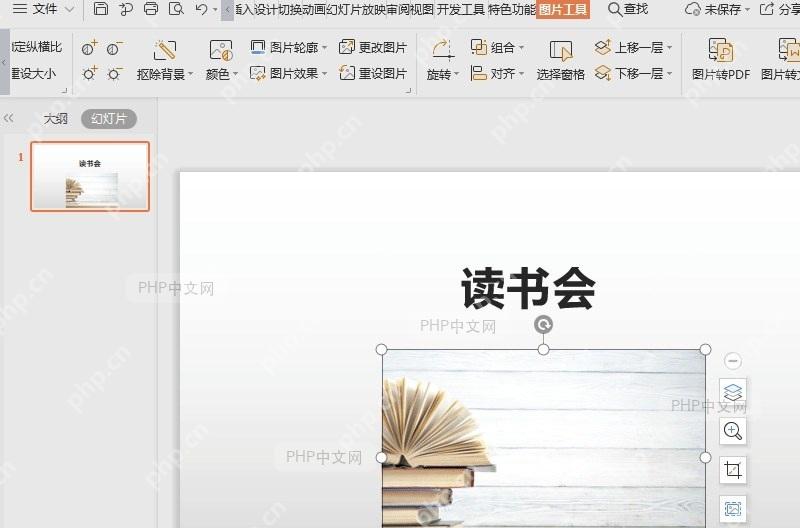
Task: Click the Print icon
Action: 151,9
